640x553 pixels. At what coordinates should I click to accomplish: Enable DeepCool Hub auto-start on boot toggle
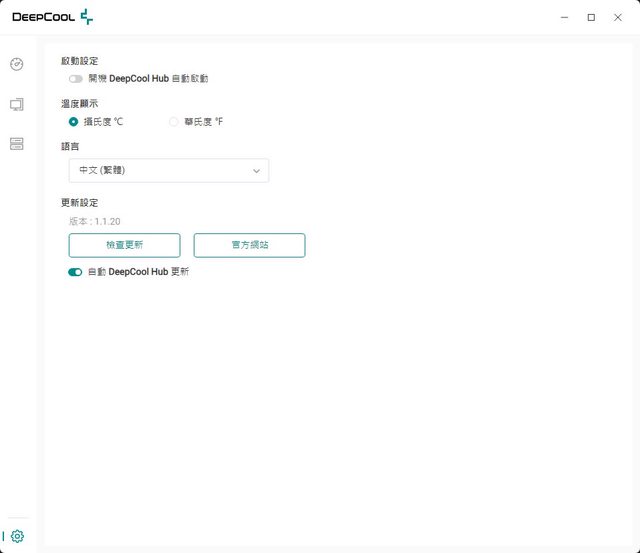click(75, 78)
